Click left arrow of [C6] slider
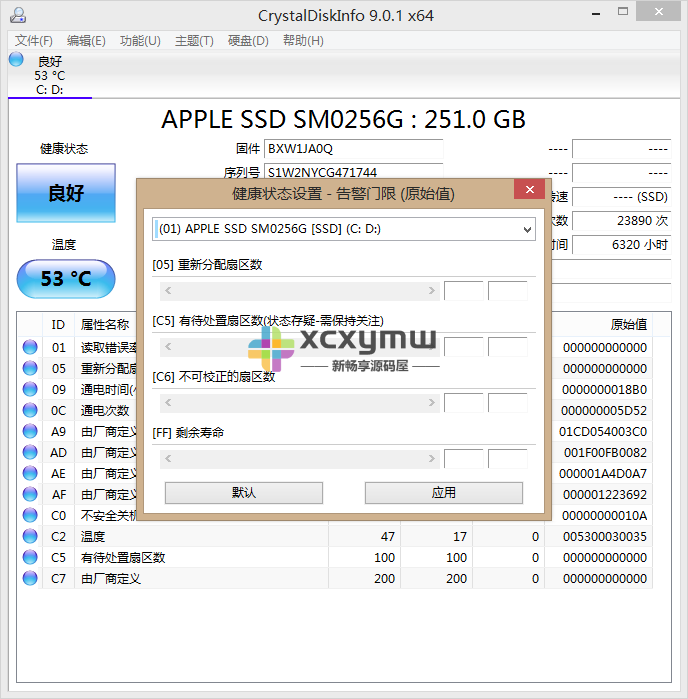 tap(168, 403)
